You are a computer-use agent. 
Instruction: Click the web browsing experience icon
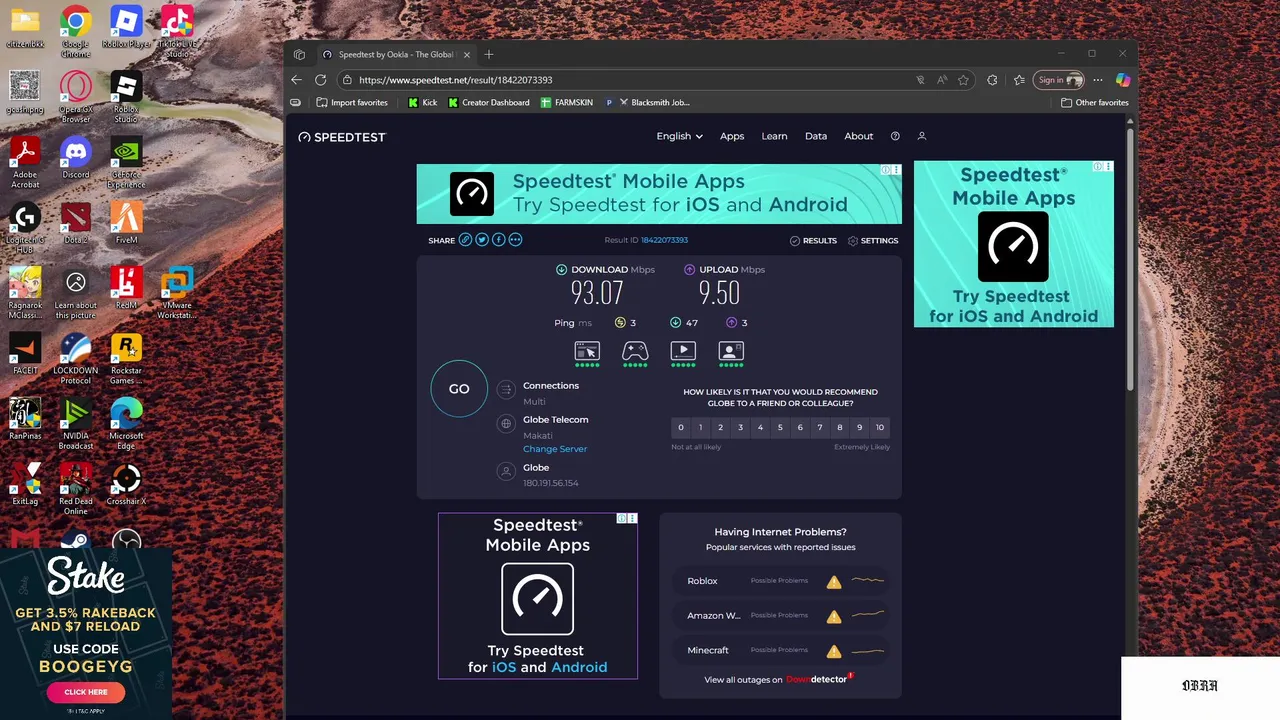click(x=587, y=351)
